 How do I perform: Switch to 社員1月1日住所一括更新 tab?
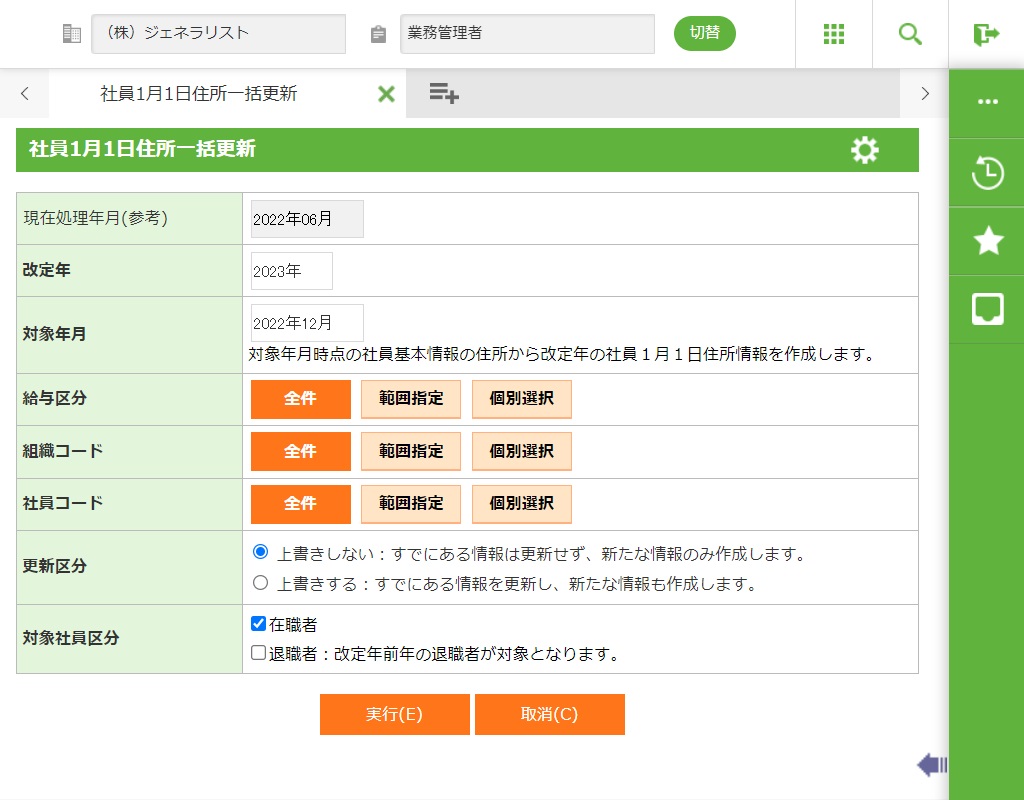[199, 94]
